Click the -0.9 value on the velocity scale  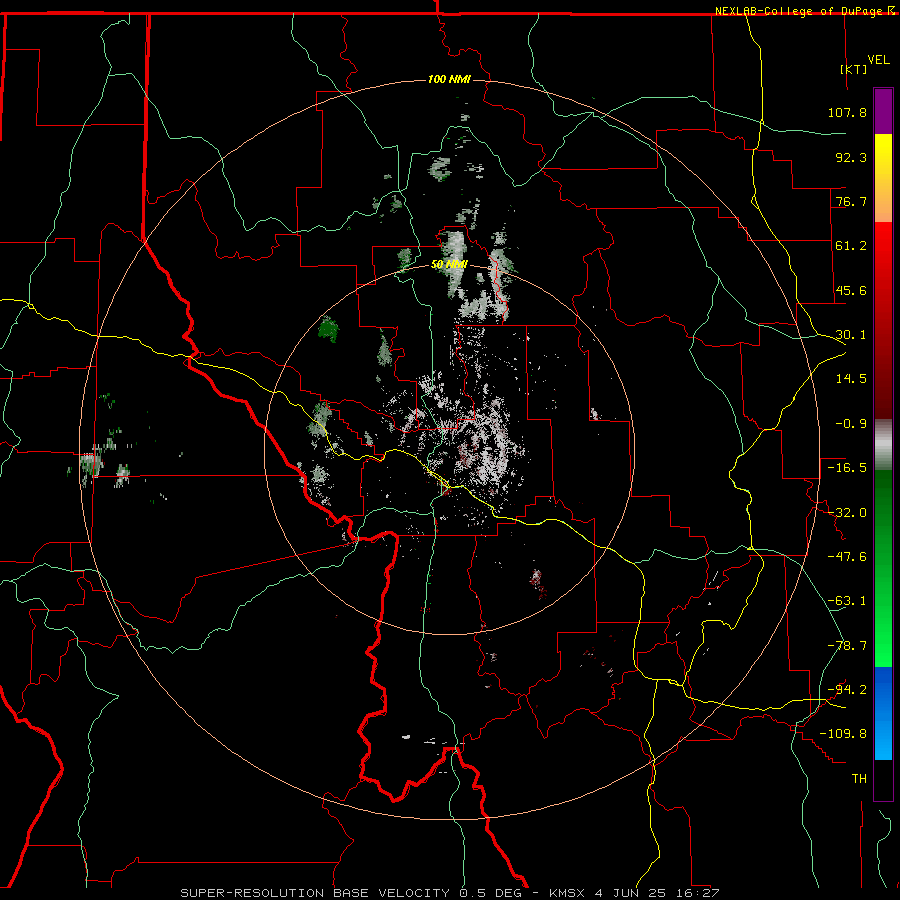tap(851, 424)
